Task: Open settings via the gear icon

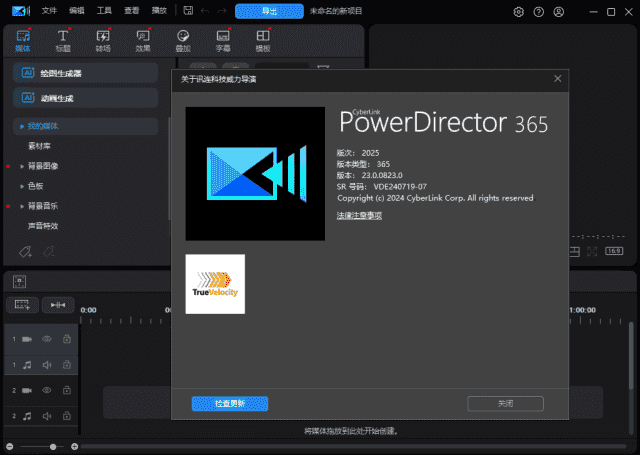Action: [518, 12]
